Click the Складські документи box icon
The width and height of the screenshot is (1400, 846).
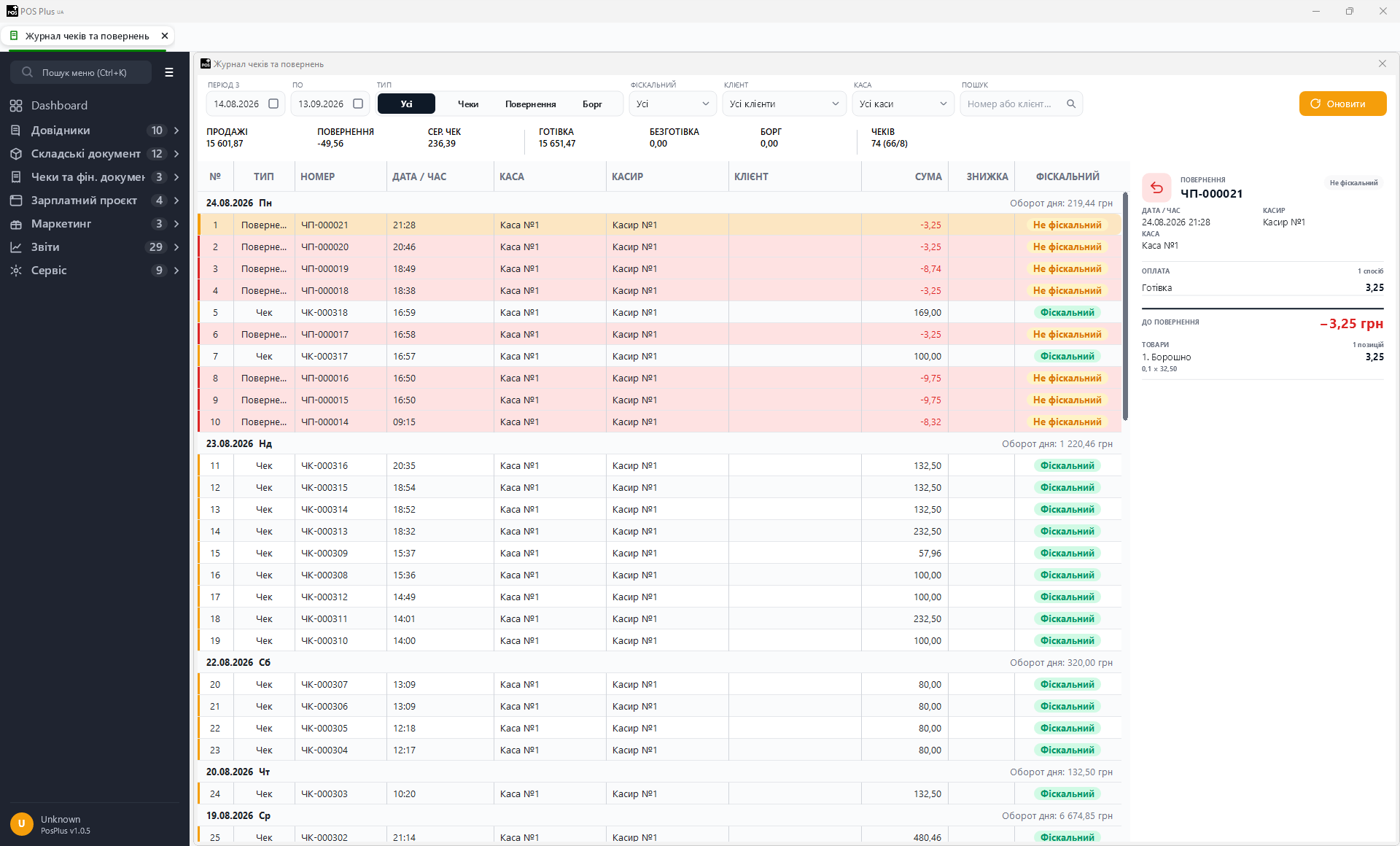click(x=16, y=154)
